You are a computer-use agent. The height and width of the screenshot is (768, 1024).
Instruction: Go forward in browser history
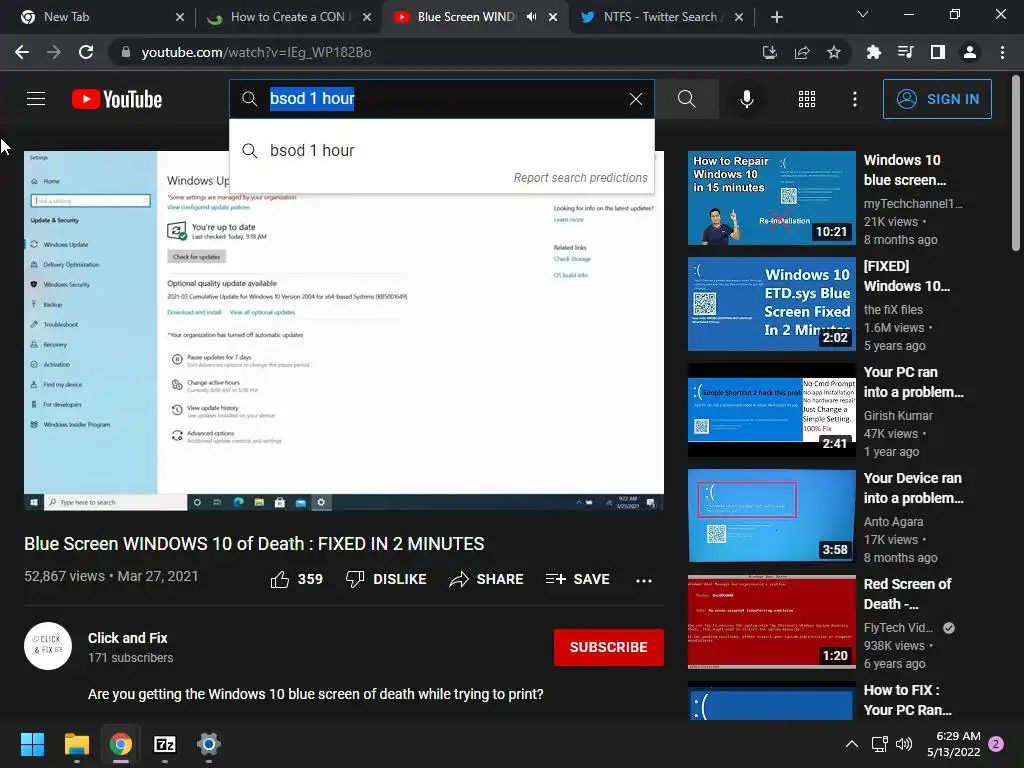(54, 52)
